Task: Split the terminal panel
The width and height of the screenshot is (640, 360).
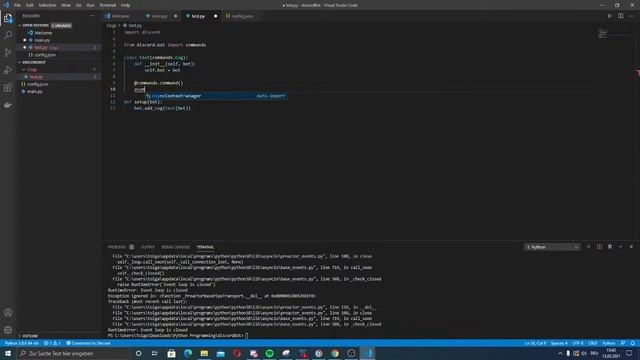Action: pos(599,247)
